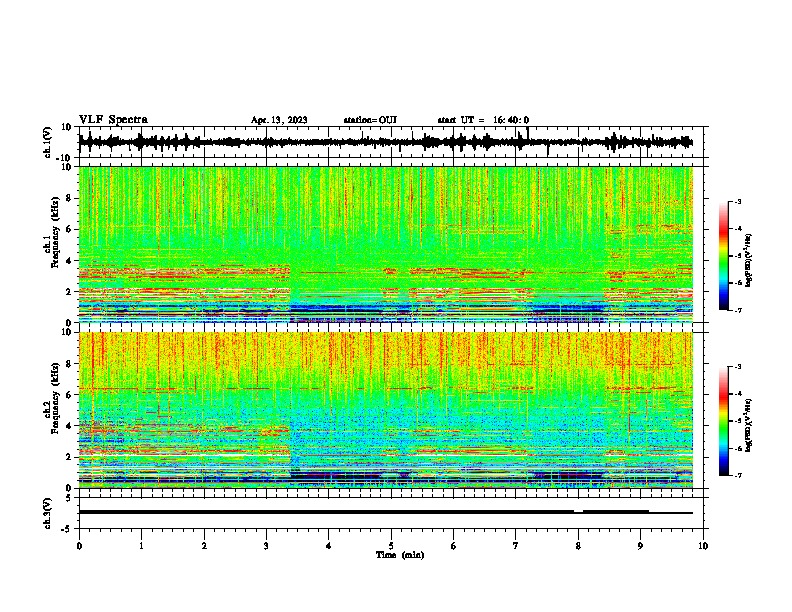Screen dimensions: 792x612
Task: Click the ch.1 color bar log(PSD) unit label
Action: pyautogui.click(x=749, y=260)
